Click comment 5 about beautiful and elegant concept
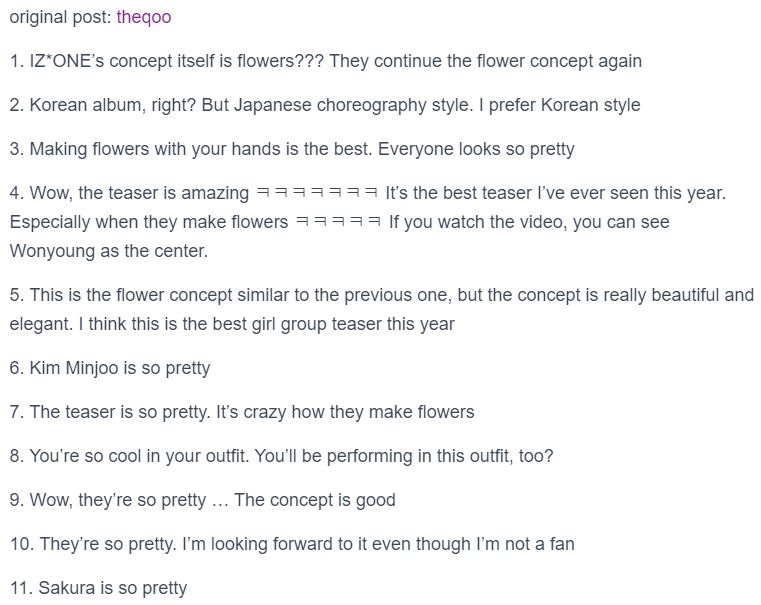 [381, 310]
